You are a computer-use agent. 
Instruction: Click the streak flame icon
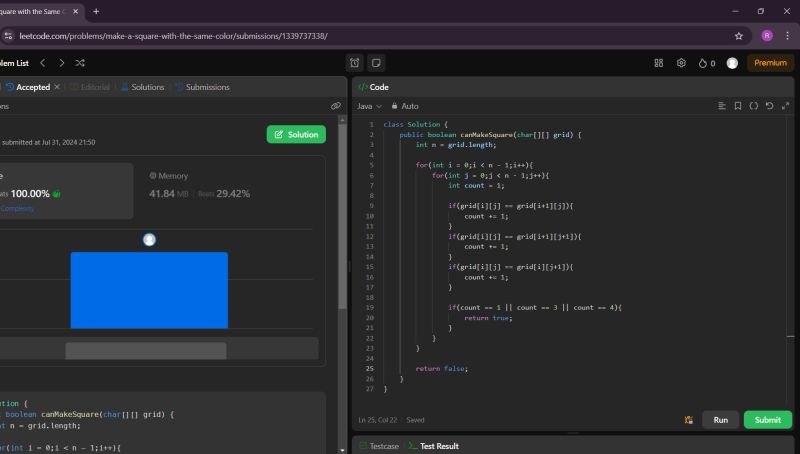(x=705, y=63)
